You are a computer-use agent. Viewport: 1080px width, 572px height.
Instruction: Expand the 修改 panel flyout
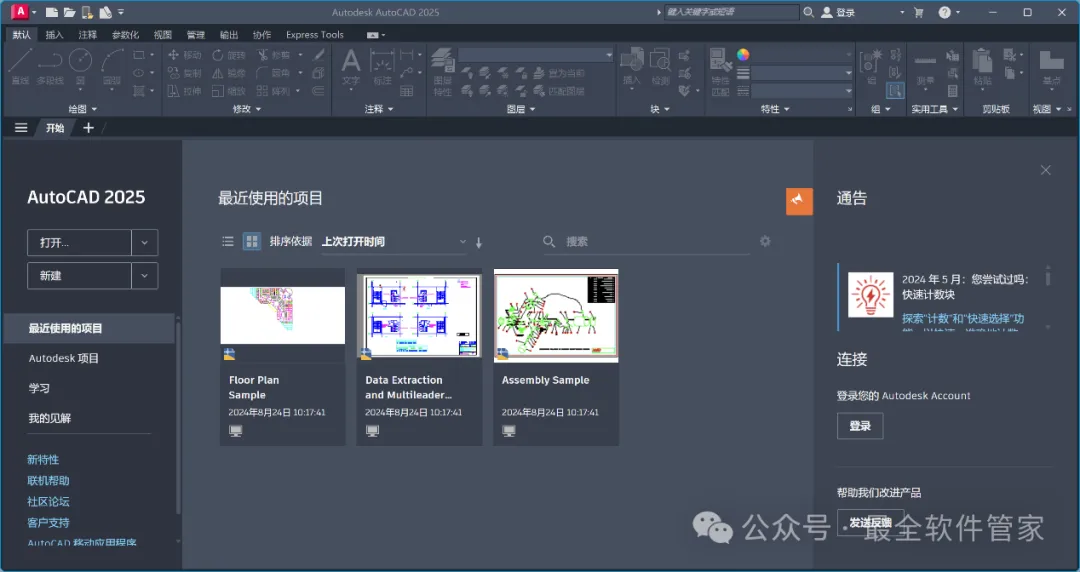click(247, 109)
